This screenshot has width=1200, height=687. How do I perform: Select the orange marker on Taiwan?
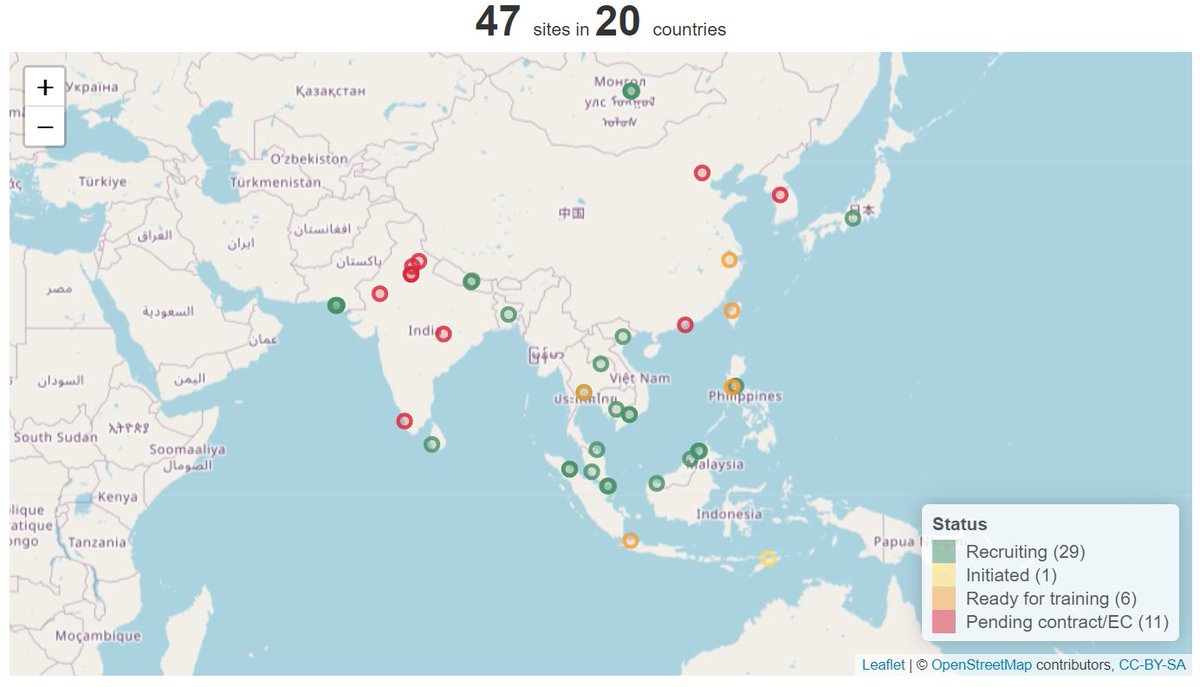point(732,310)
